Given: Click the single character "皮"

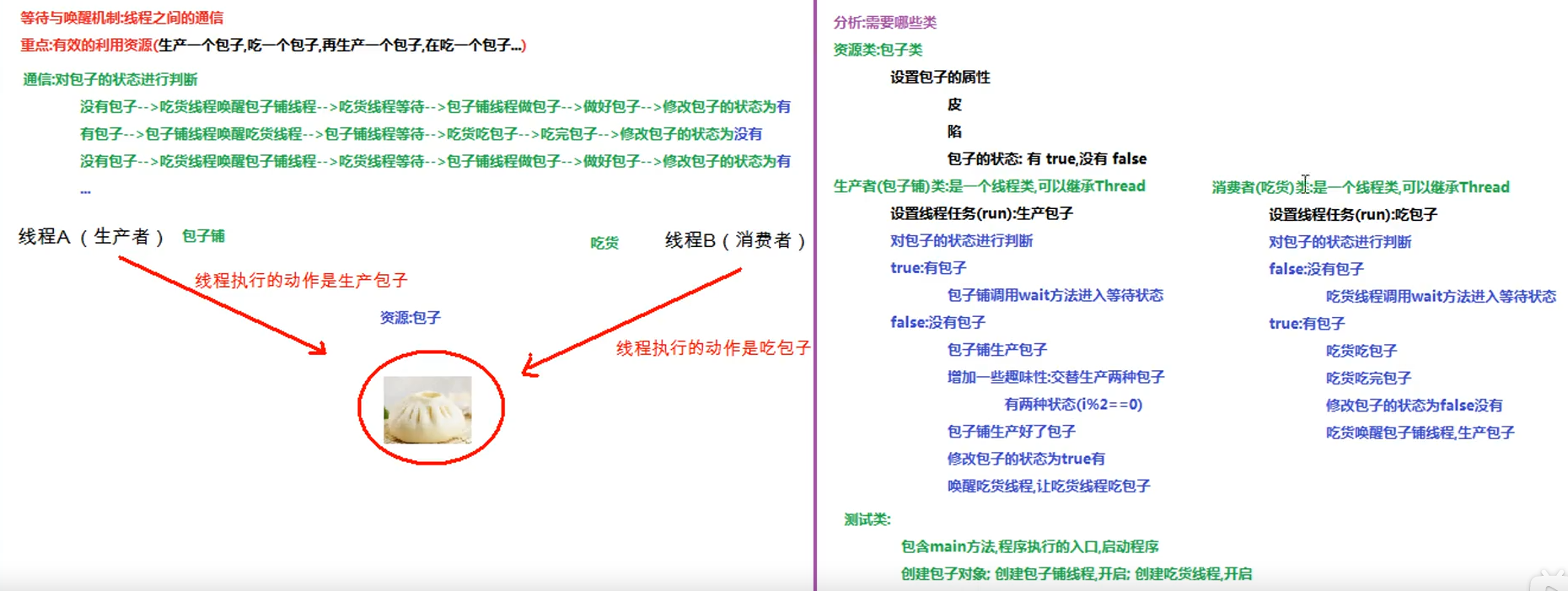Looking at the screenshot, I should pos(954,105).
